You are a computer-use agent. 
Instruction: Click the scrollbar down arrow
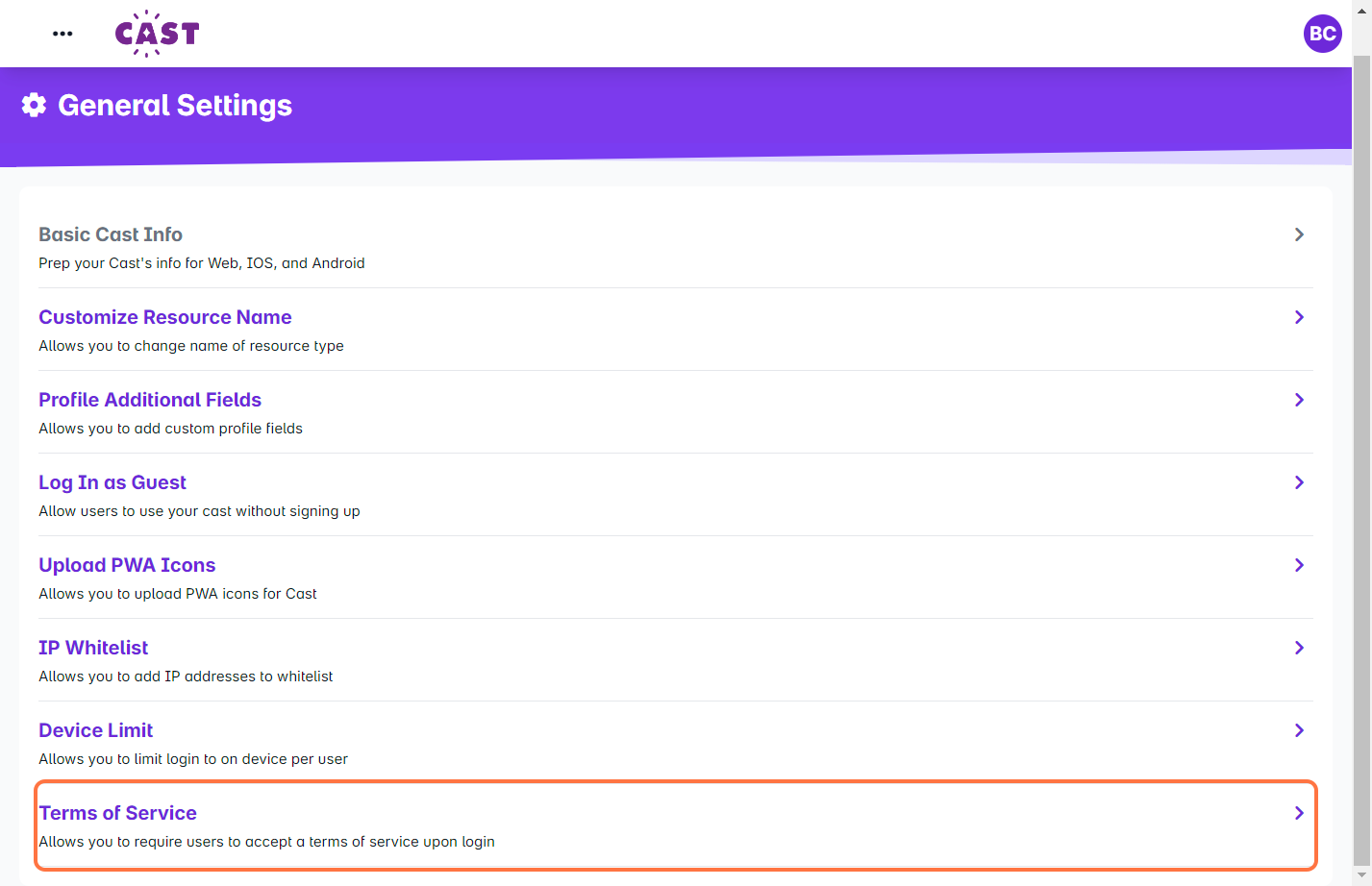coord(1361,875)
